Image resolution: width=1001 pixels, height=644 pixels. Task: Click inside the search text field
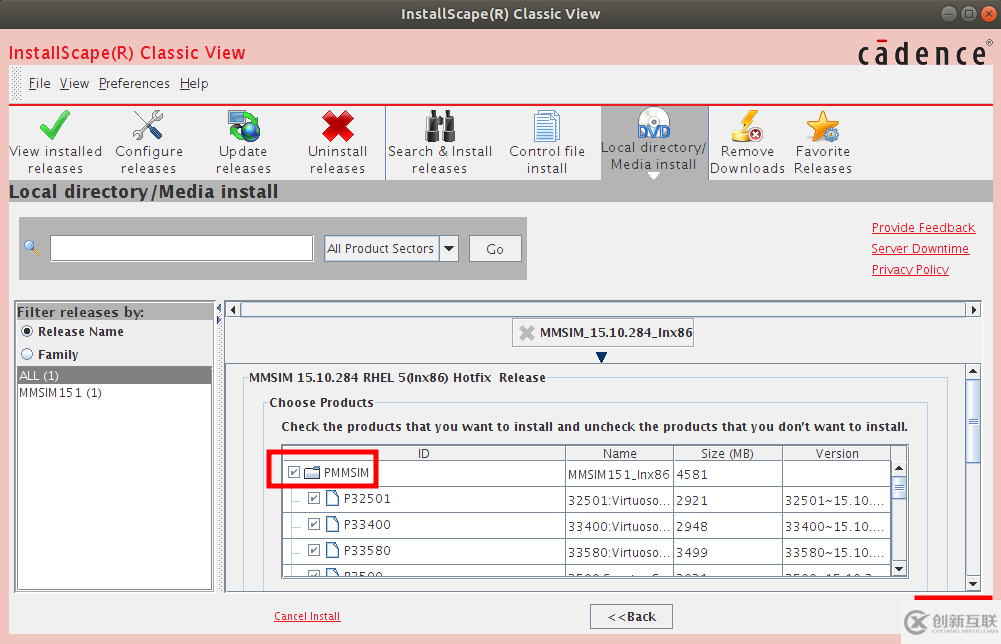(x=180, y=248)
